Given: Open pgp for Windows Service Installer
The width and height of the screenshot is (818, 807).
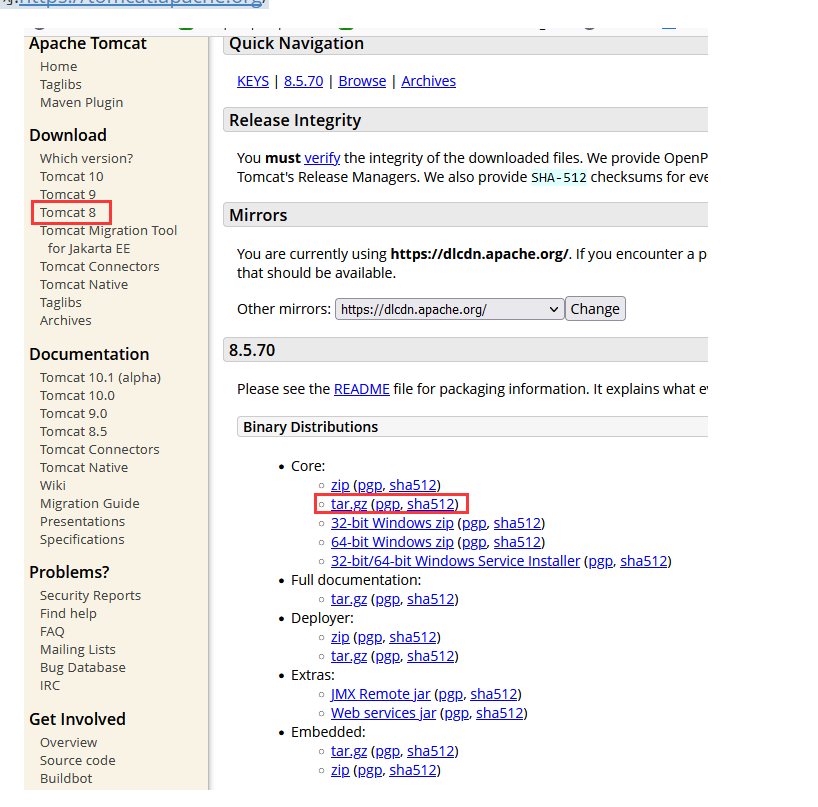Looking at the screenshot, I should click(x=600, y=561).
